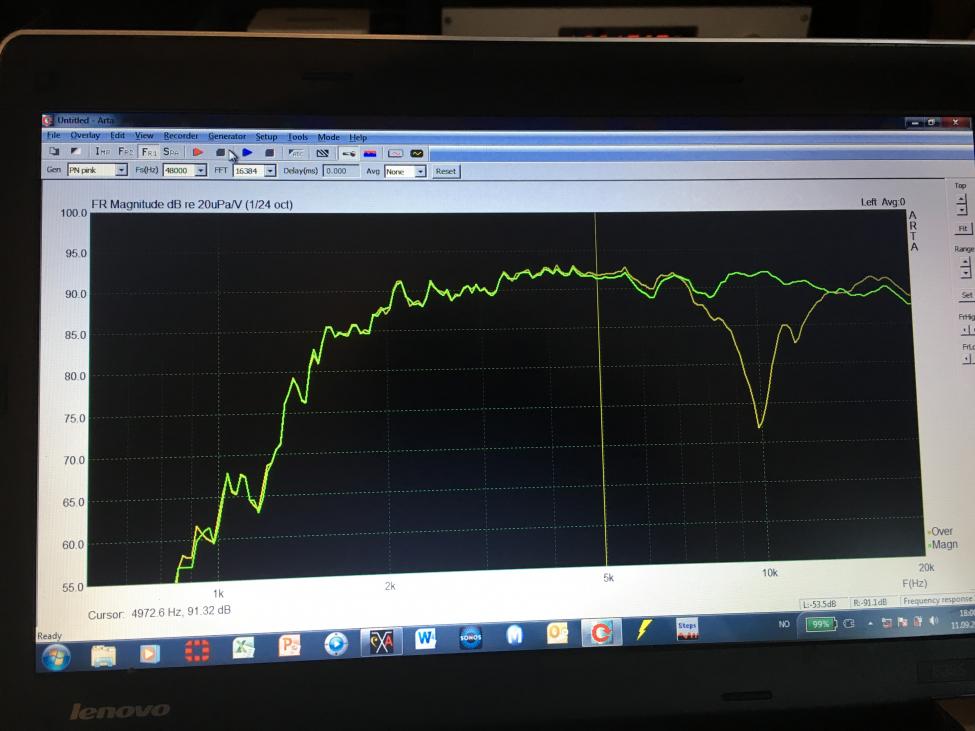Switch to Arta red C taskbar icon
This screenshot has width=975, height=731.
601,633
